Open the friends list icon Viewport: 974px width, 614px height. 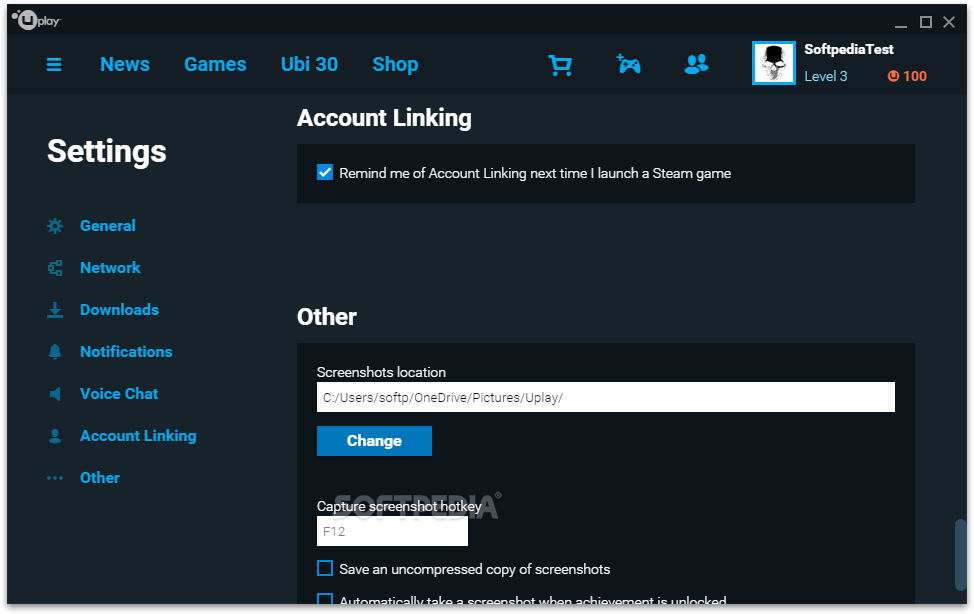696,64
